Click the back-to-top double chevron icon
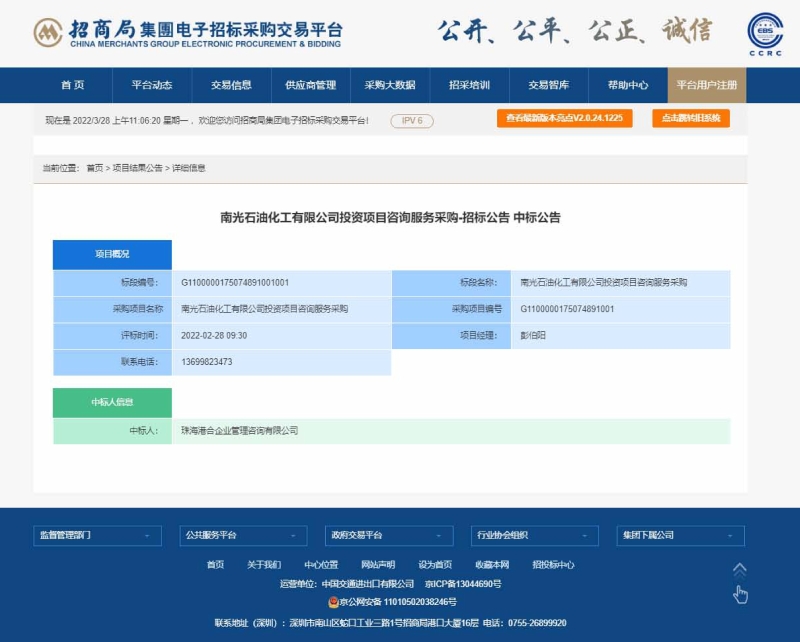Image resolution: width=800 pixels, height=642 pixels. [x=740, y=570]
